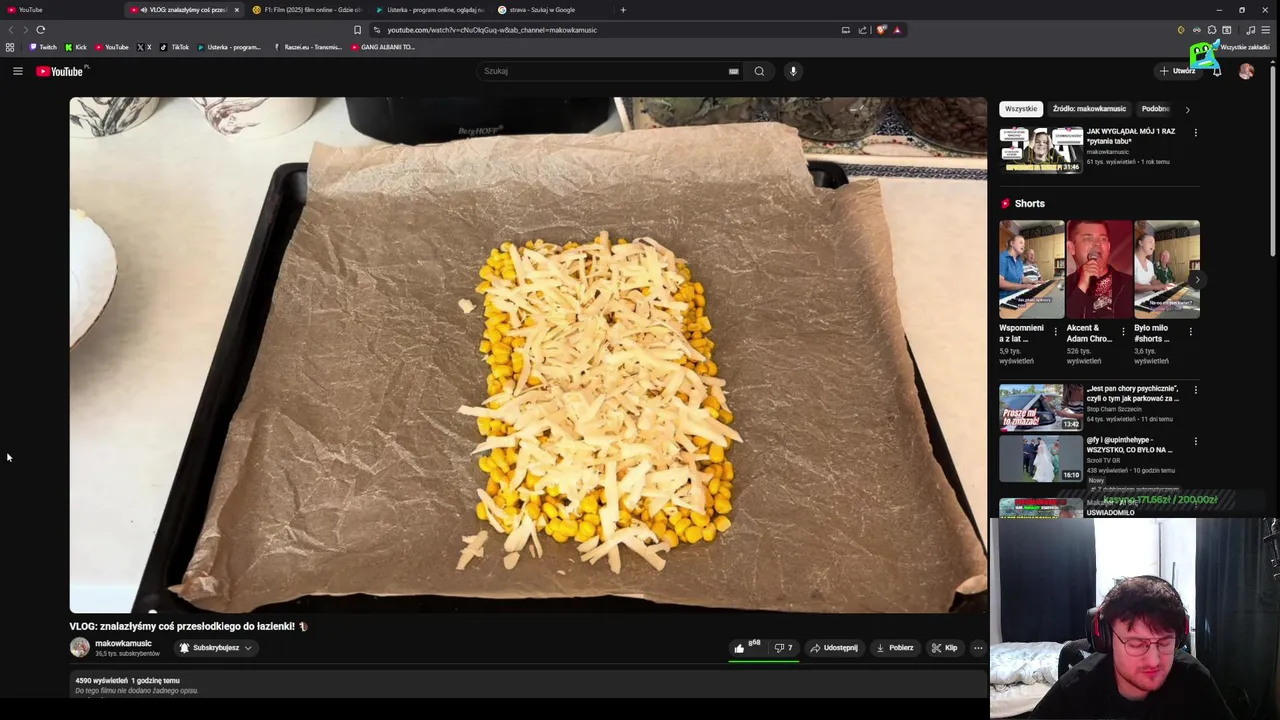This screenshot has height=720, width=1280.
Task: Switch to first YouTube browser tab
Action: point(60,10)
